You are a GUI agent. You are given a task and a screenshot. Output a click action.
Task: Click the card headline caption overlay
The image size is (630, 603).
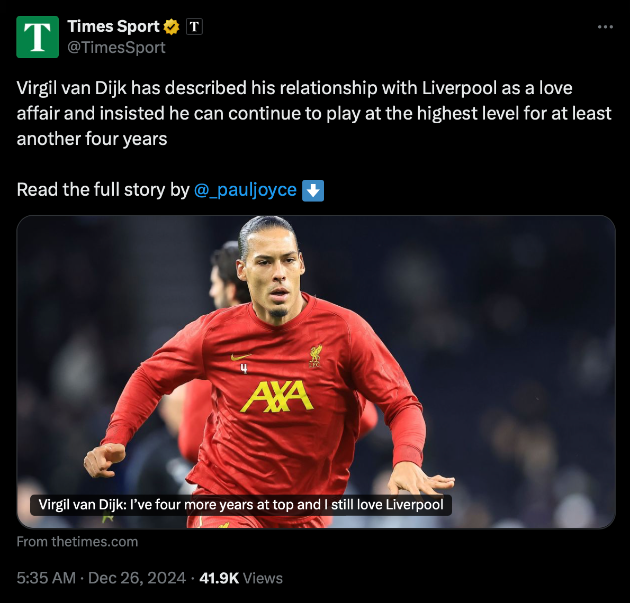pos(240,505)
